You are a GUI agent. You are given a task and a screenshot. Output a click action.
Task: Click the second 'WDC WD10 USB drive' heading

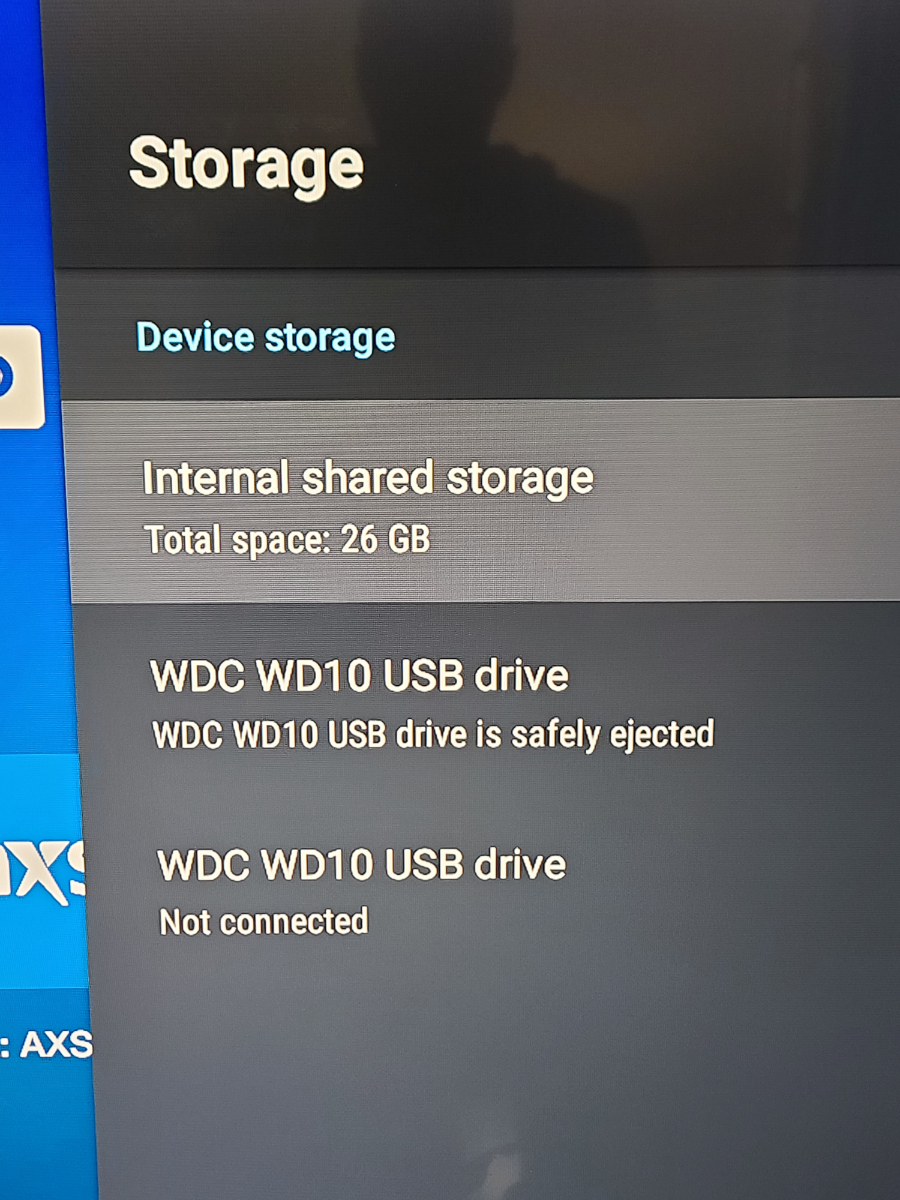click(x=362, y=864)
